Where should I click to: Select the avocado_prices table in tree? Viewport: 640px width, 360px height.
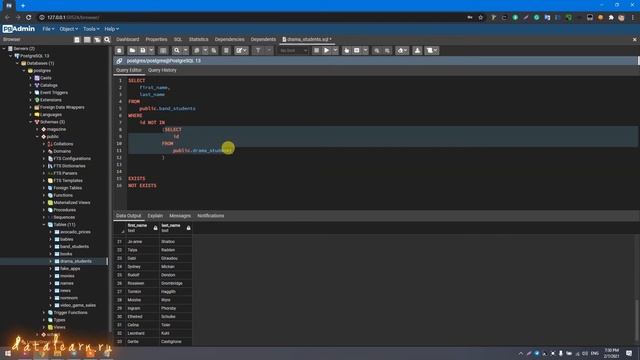coord(75,232)
